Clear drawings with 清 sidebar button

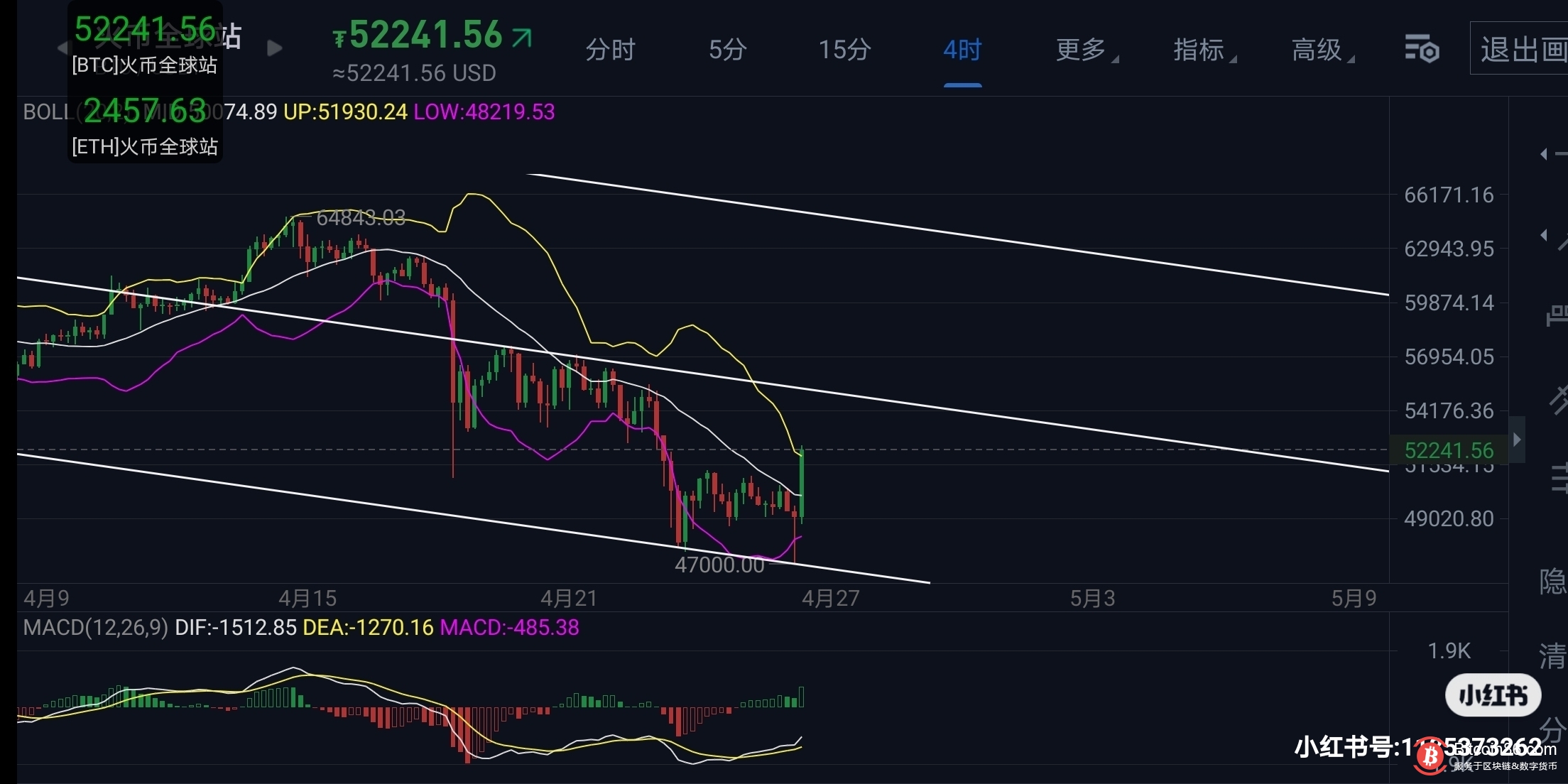1552,656
